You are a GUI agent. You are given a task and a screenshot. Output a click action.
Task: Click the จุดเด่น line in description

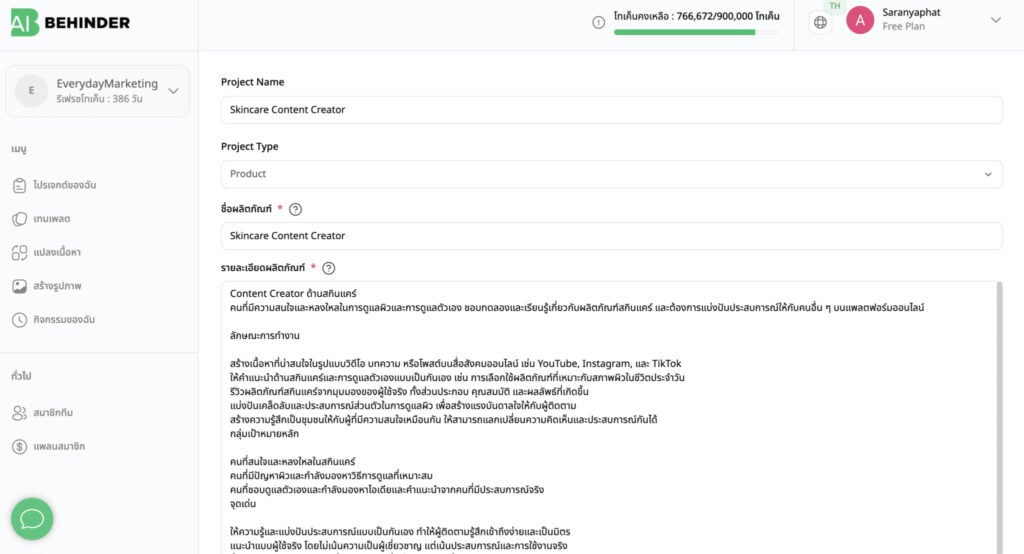pos(243,504)
